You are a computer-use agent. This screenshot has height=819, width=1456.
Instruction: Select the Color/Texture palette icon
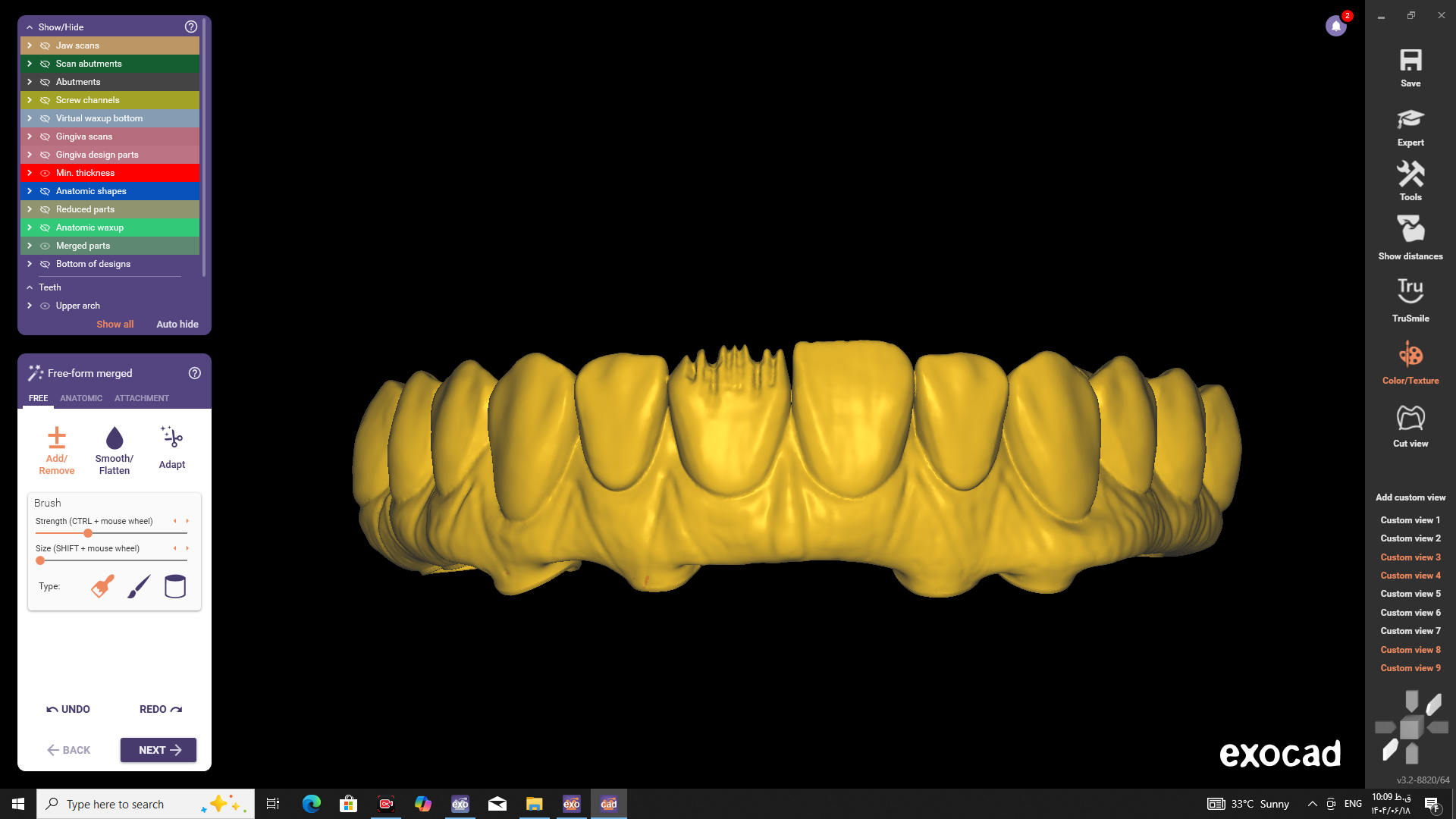(1410, 355)
